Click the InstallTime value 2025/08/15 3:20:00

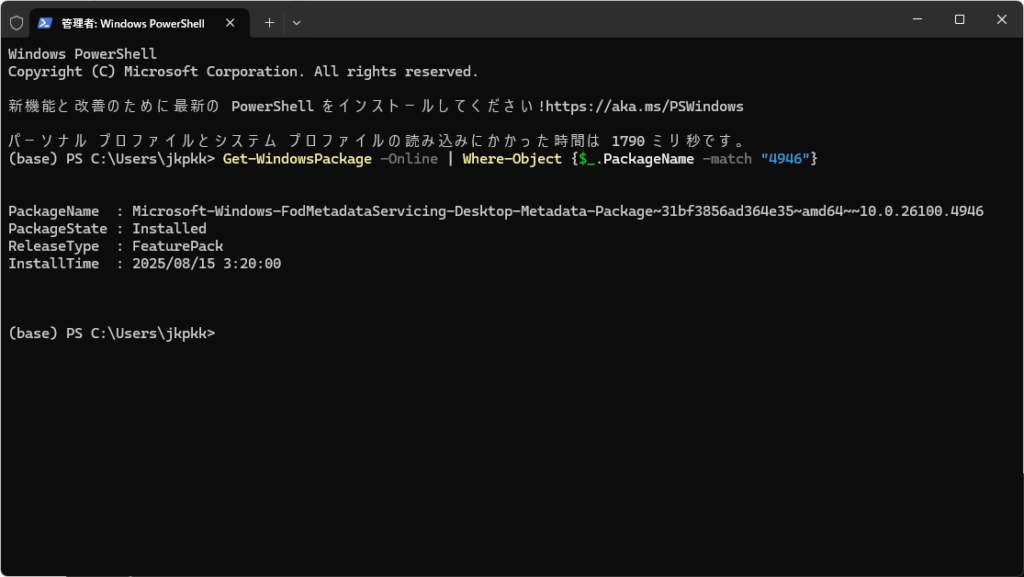pyautogui.click(x=206, y=264)
